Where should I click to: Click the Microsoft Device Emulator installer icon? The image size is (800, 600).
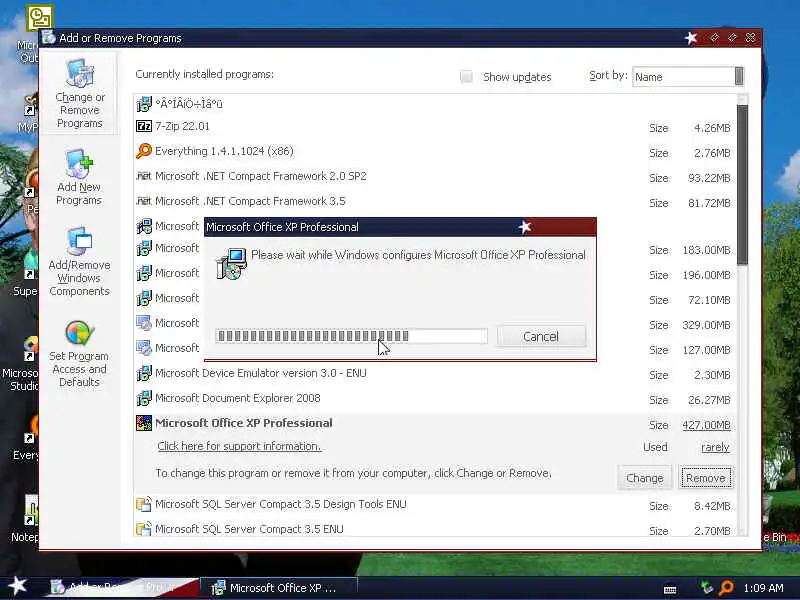tap(144, 373)
